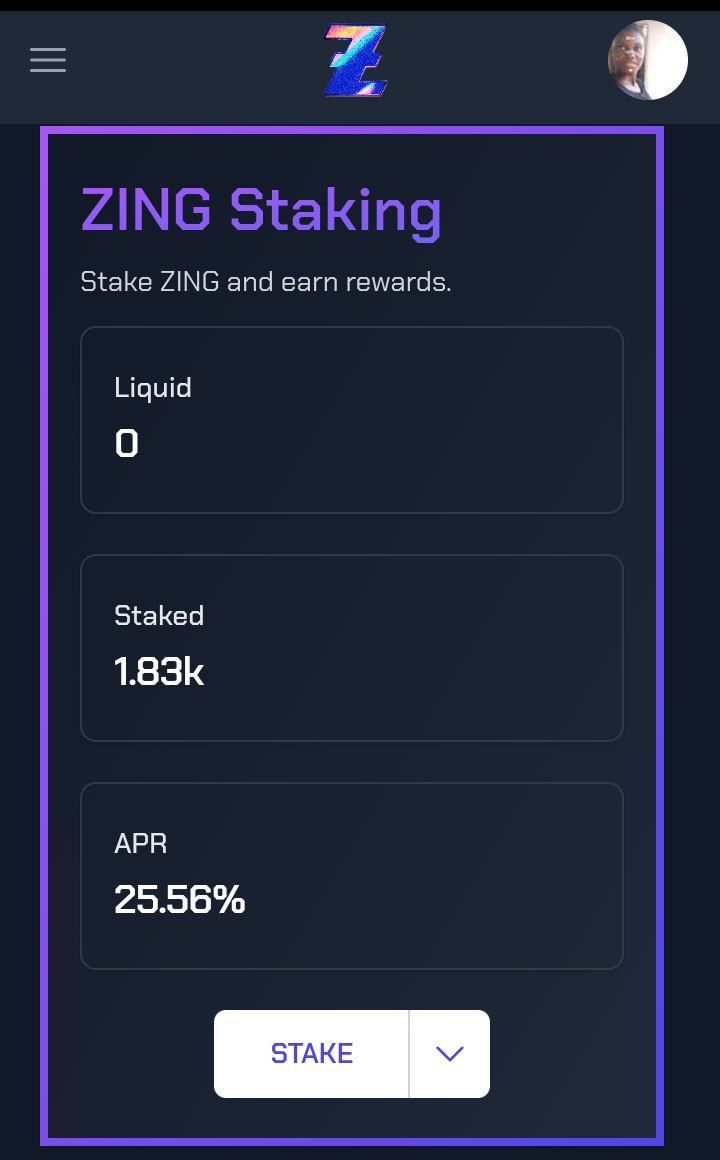Click the Liquid label

[153, 388]
